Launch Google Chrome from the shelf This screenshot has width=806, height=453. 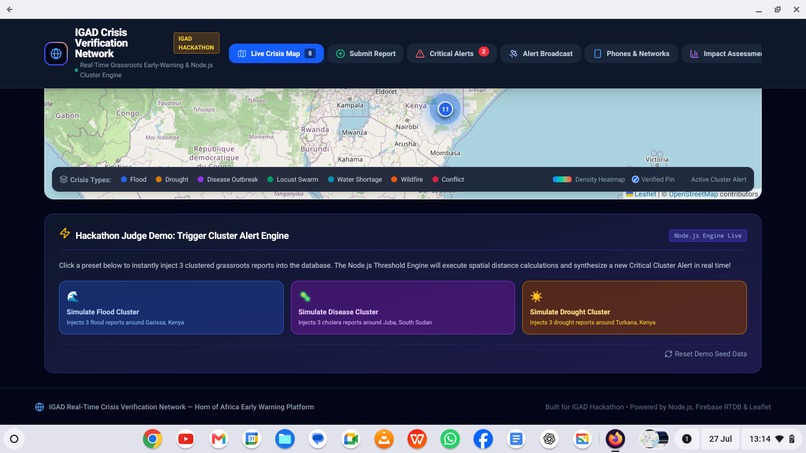click(152, 439)
